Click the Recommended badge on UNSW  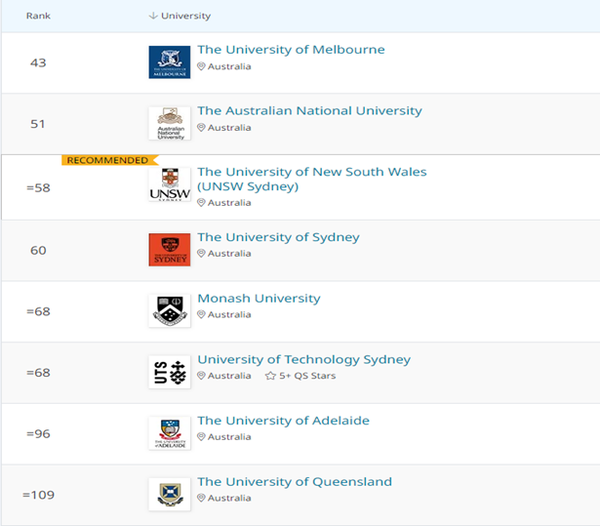107,160
